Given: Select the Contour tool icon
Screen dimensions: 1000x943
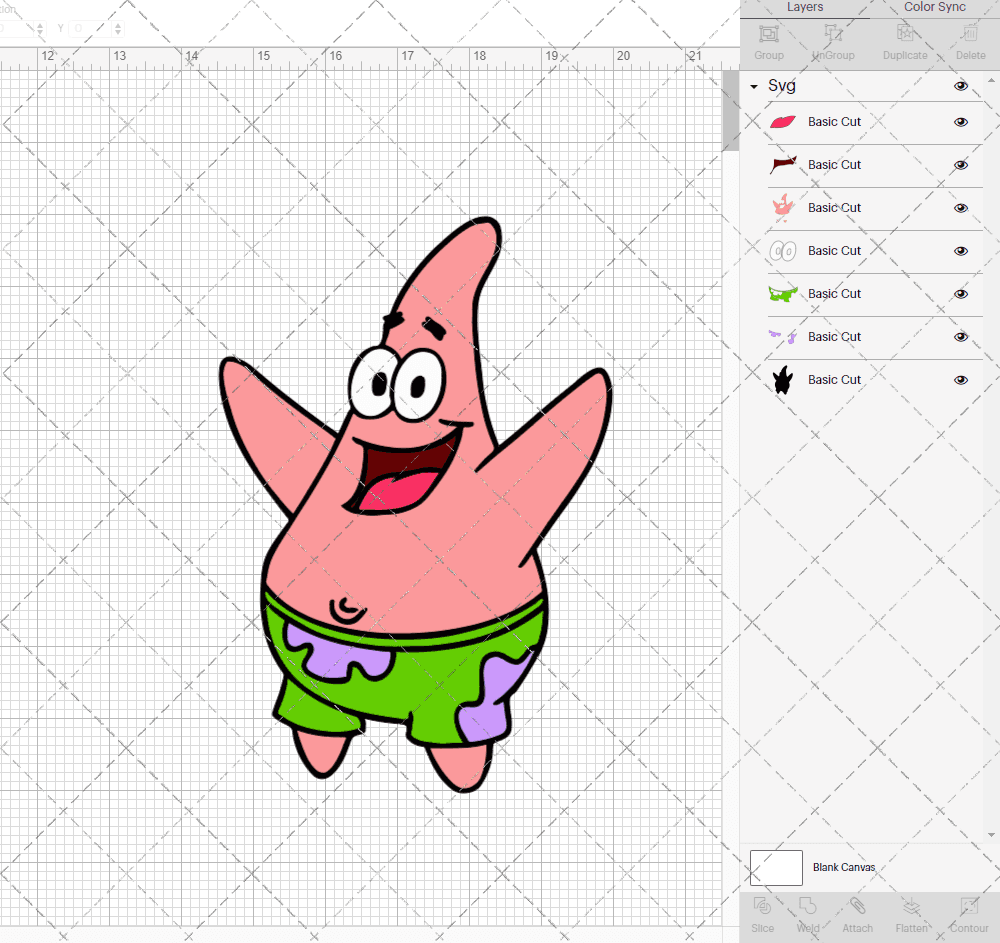Looking at the screenshot, I should click(969, 906).
